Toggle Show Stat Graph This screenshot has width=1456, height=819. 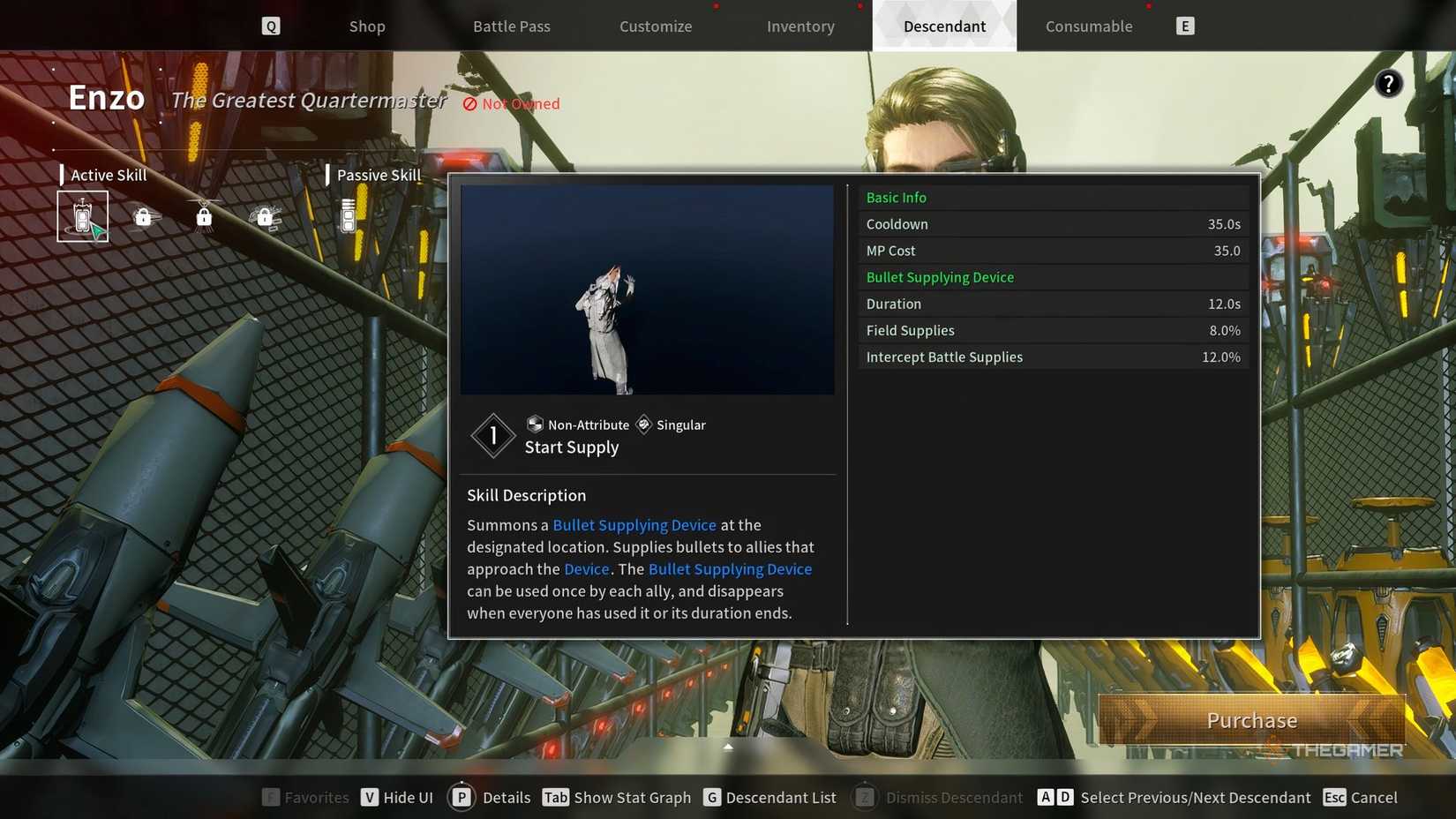617,798
